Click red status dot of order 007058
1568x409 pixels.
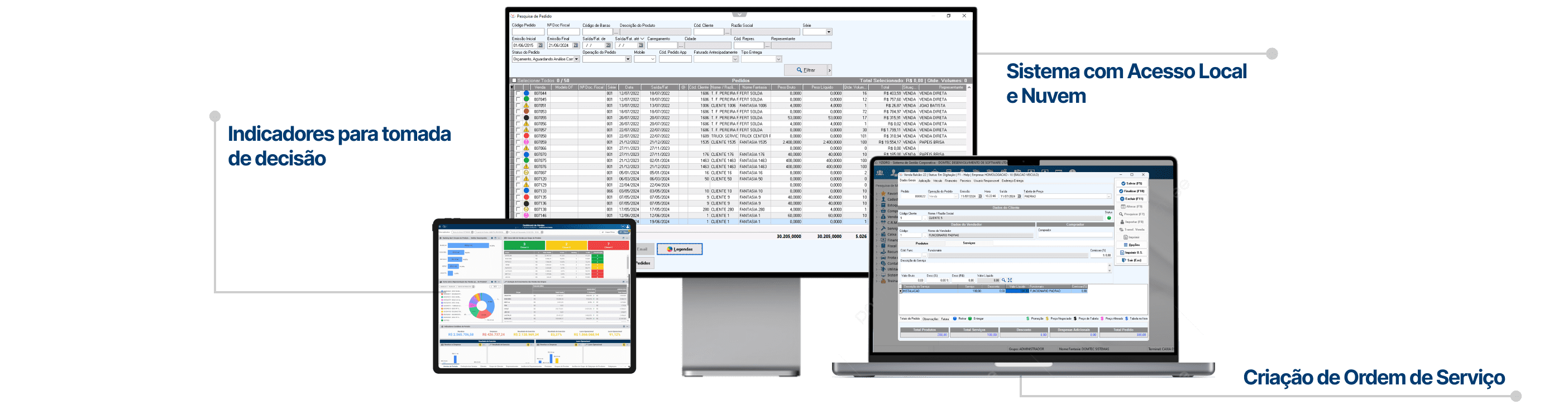527,136
